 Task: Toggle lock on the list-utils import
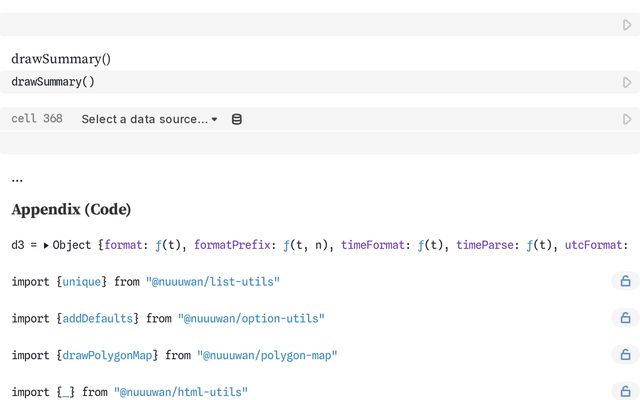tap(625, 282)
